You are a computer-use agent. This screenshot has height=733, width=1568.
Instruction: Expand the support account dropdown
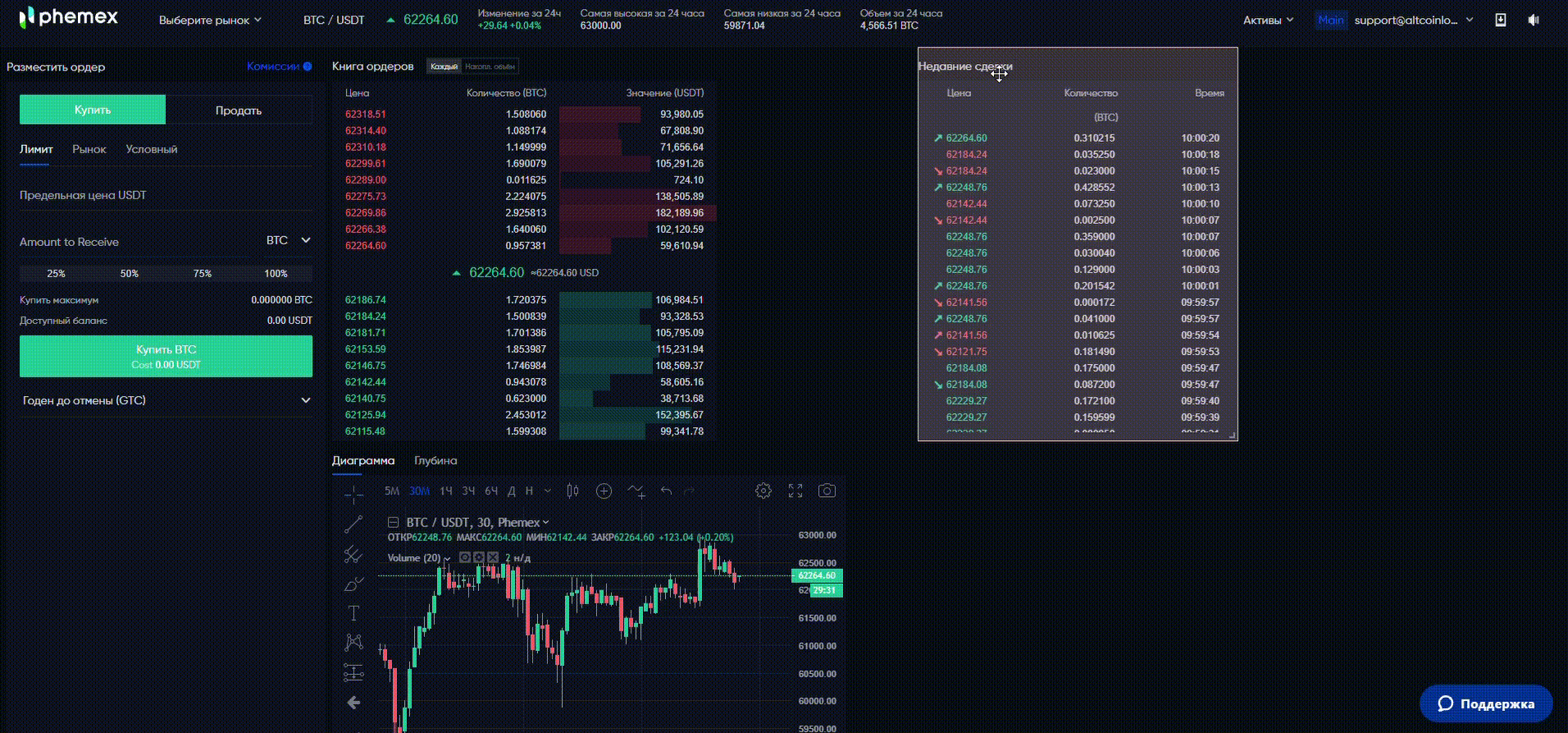pyautogui.click(x=1470, y=20)
